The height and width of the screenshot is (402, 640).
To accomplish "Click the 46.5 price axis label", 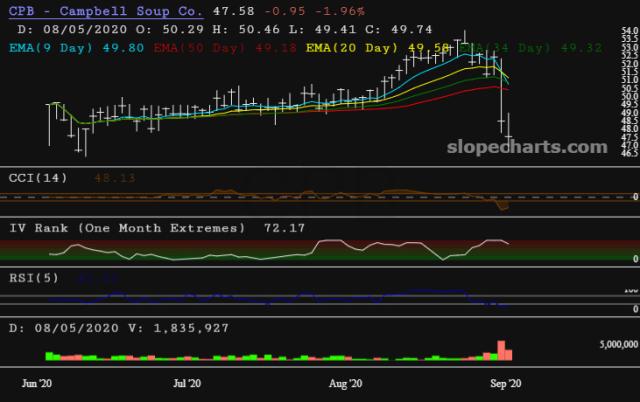I will click(629, 154).
